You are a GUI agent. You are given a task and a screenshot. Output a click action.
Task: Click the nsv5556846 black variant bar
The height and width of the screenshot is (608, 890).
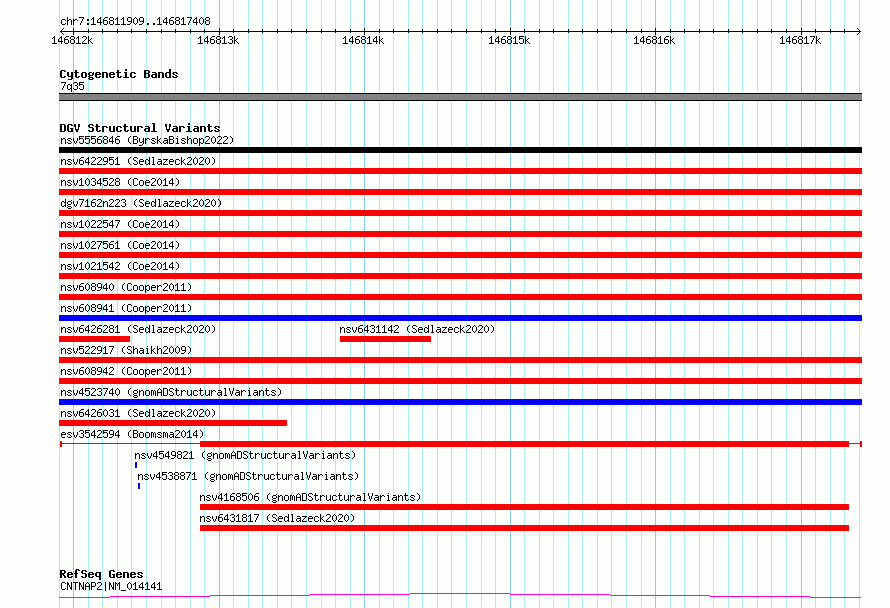pos(460,150)
